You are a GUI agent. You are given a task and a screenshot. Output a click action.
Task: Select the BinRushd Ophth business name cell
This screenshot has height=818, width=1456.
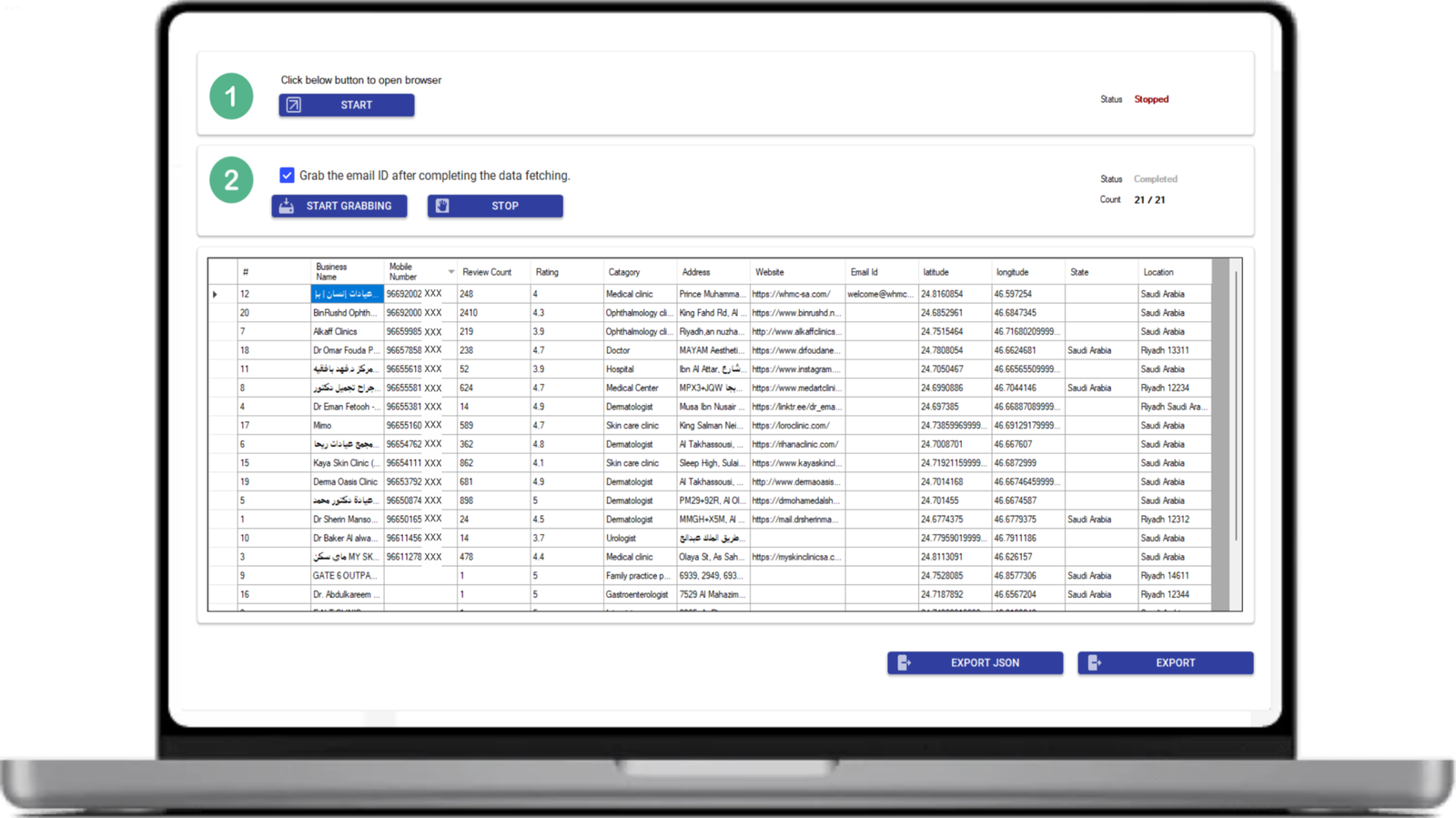tap(346, 313)
